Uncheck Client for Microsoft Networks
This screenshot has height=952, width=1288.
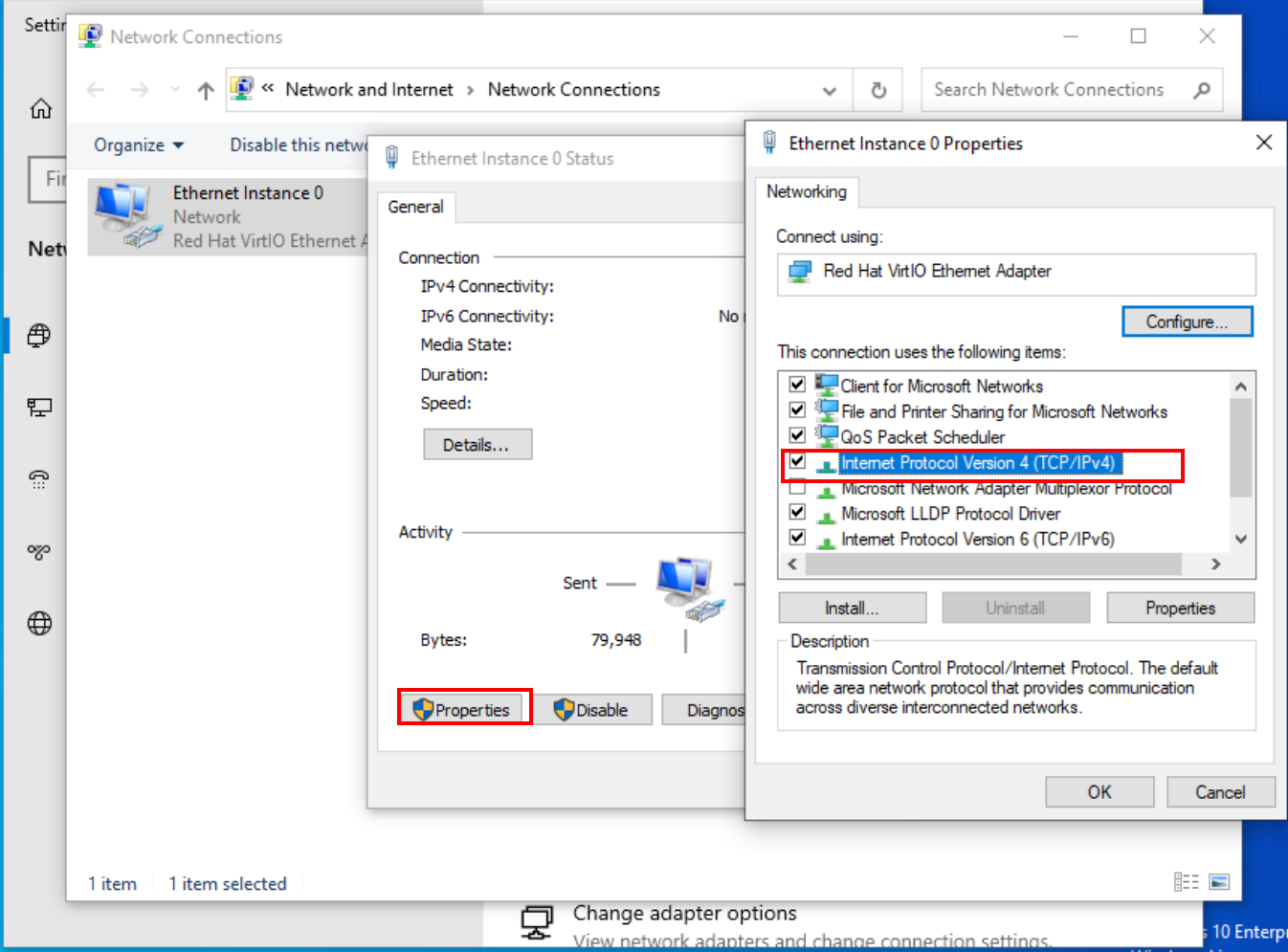pos(797,385)
